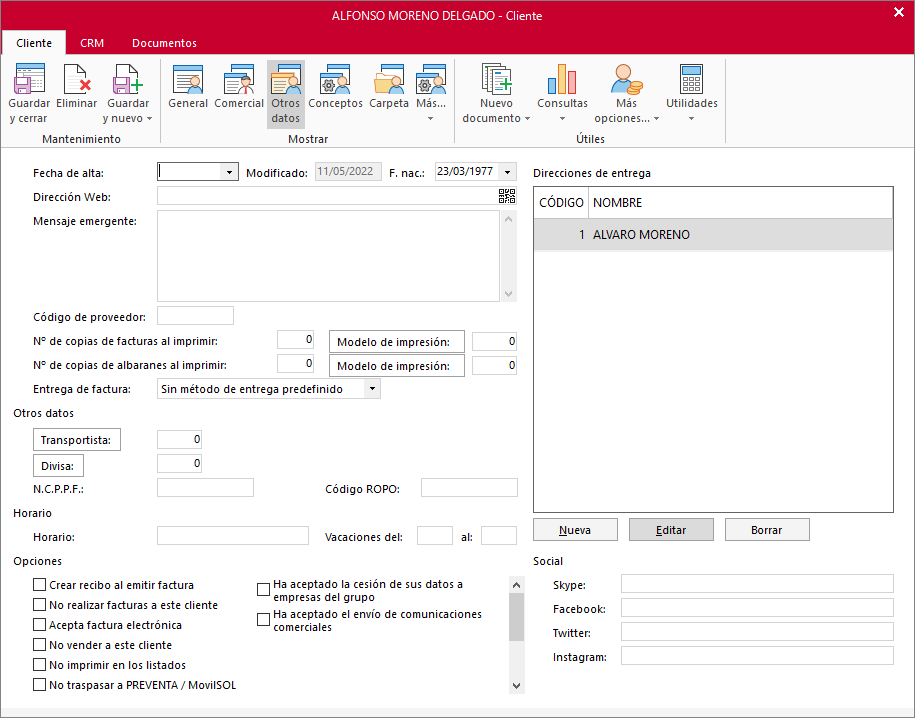The image size is (915, 718).
Task: Click Modelo de impresión button for albaranes
Action: pos(397,365)
